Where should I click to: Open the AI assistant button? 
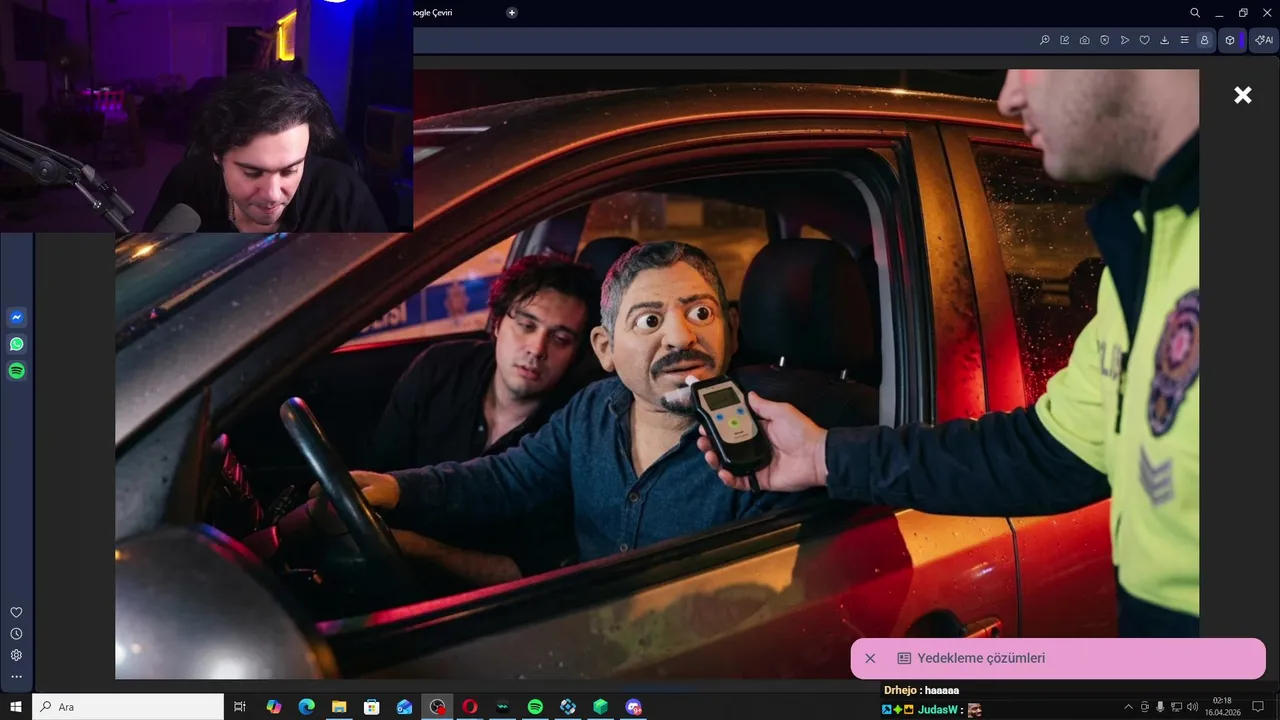pyautogui.click(x=1264, y=40)
